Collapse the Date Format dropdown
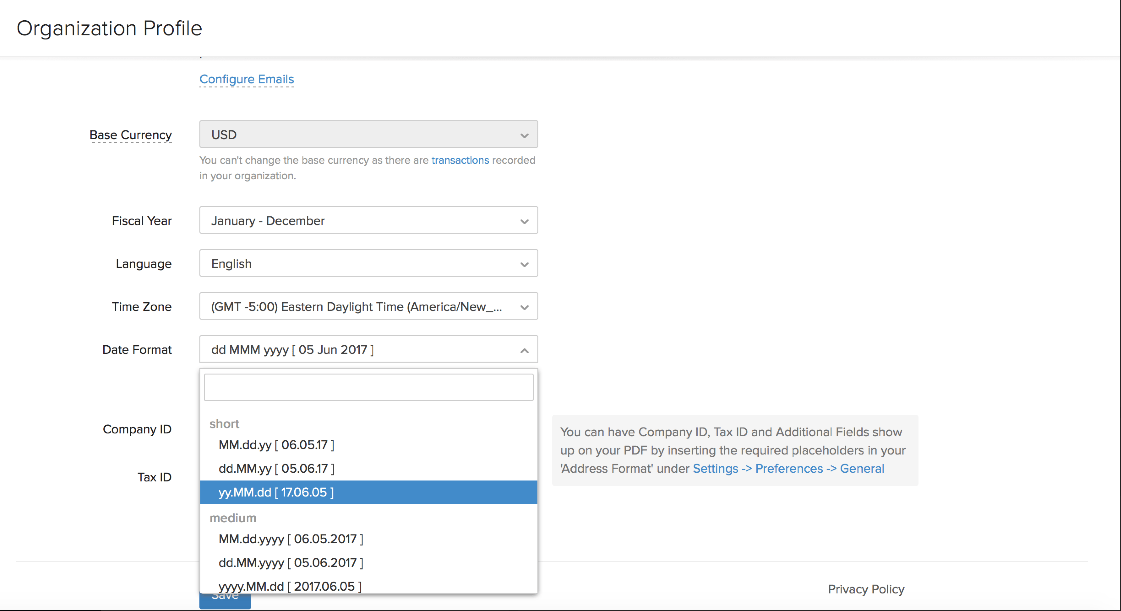This screenshot has width=1121, height=611. pyautogui.click(x=368, y=350)
